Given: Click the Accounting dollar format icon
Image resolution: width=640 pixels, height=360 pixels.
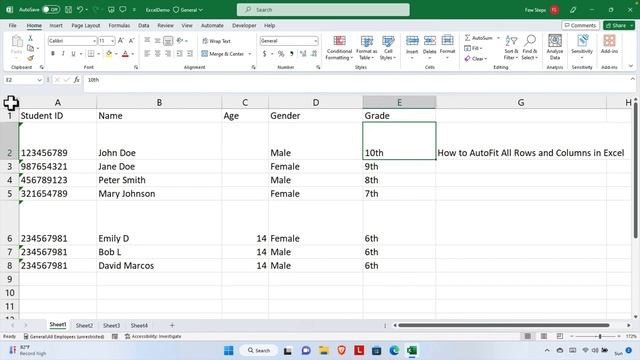Looking at the screenshot, I should coord(264,54).
